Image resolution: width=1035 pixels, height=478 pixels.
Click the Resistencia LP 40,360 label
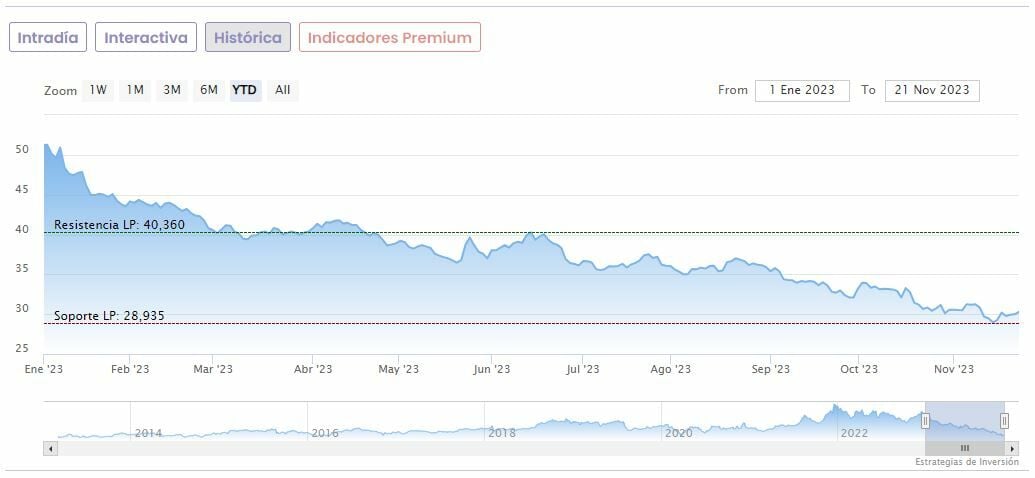(x=119, y=225)
